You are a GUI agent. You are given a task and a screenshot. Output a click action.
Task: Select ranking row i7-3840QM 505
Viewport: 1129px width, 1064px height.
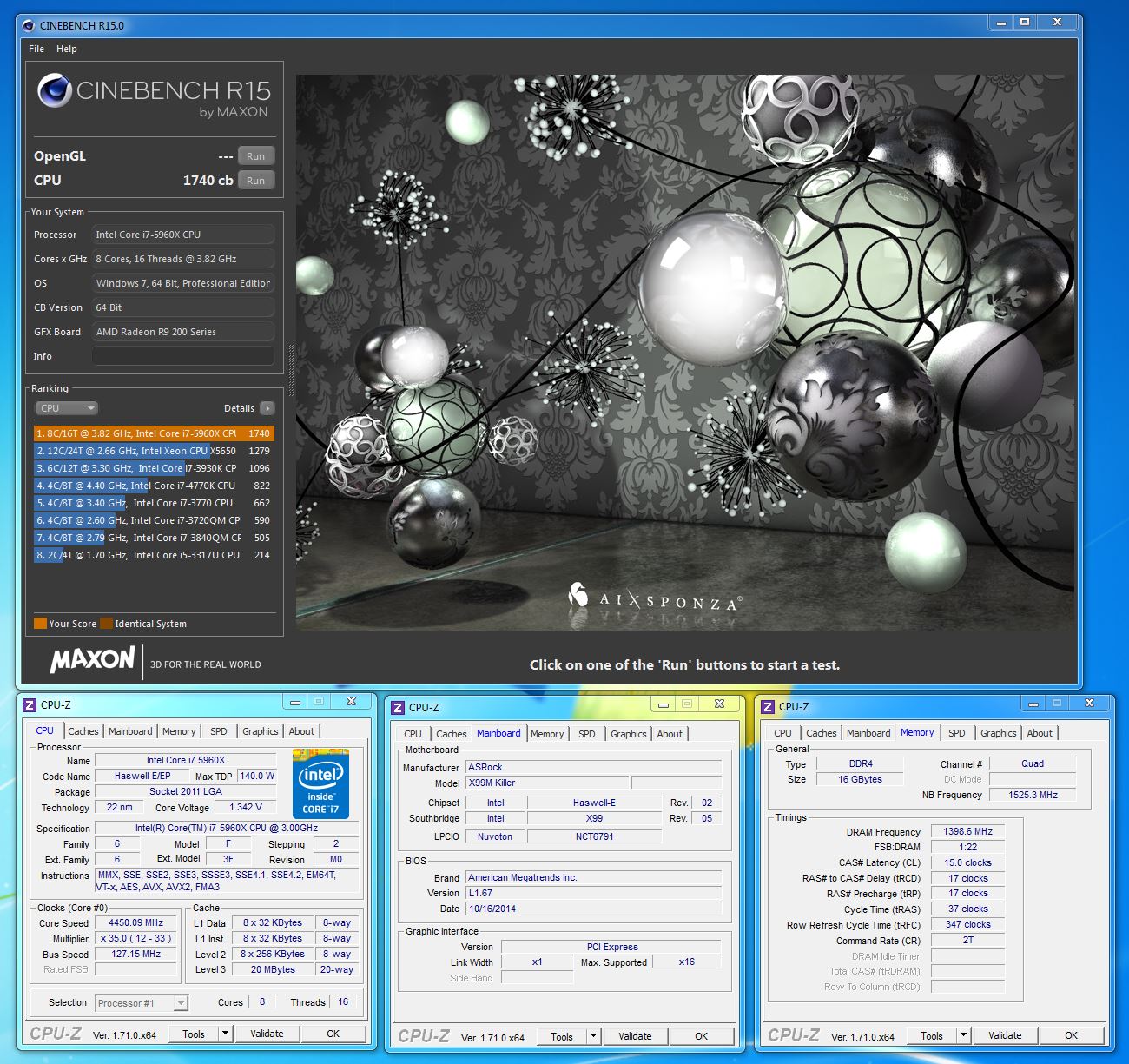[x=154, y=538]
